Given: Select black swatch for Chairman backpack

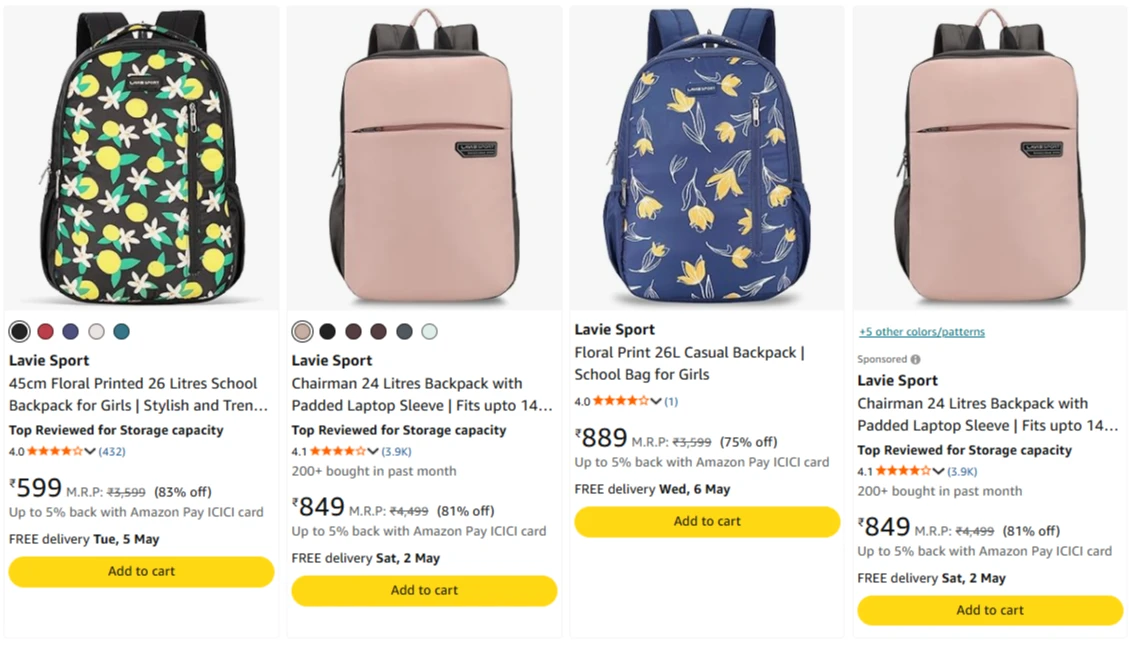Looking at the screenshot, I should [x=327, y=332].
